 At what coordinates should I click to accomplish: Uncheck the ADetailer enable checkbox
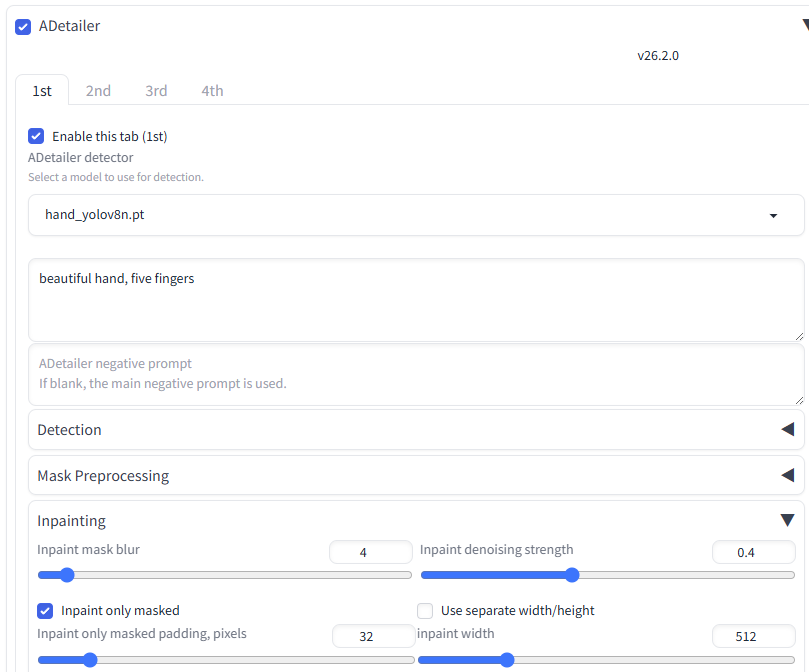click(x=23, y=27)
